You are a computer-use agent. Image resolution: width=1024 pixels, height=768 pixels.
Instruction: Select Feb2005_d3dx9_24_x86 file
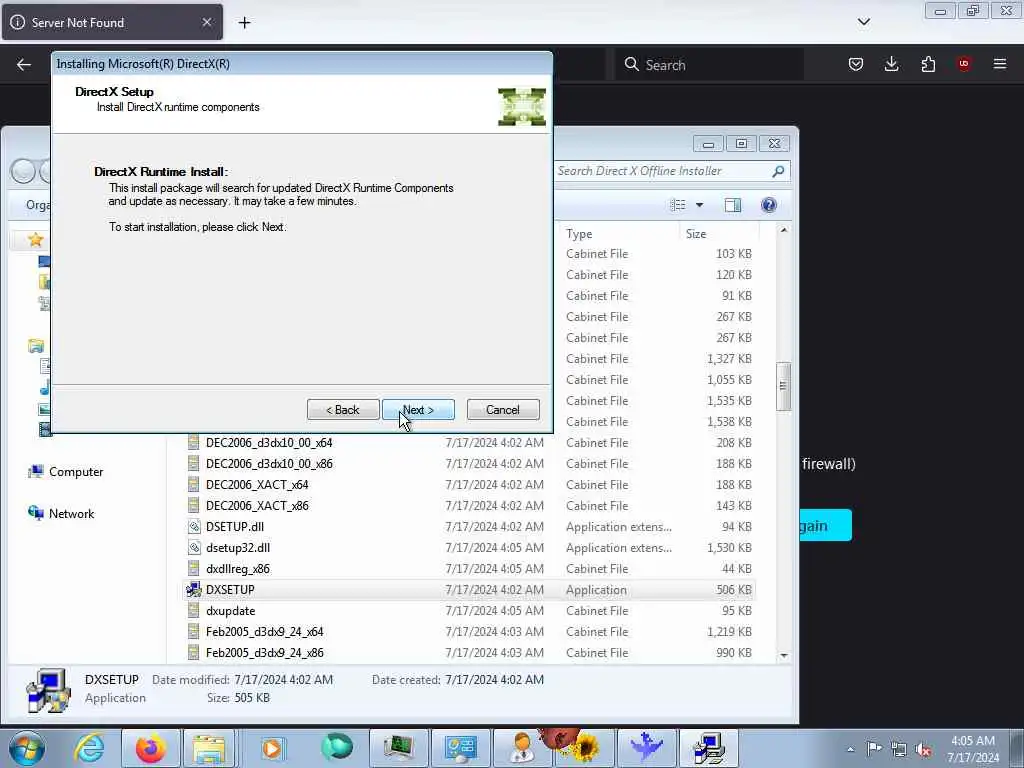click(470, 652)
